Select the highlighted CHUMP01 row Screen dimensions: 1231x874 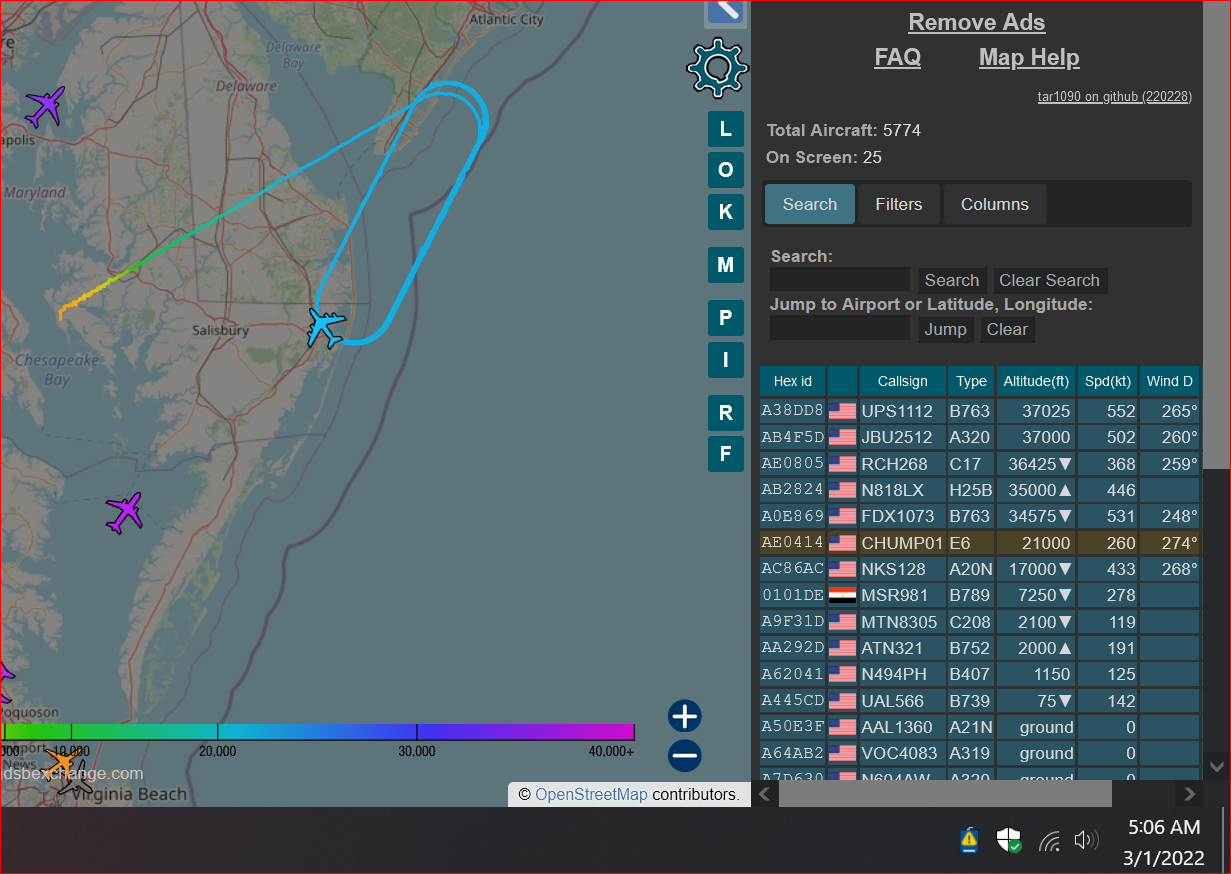pos(980,543)
